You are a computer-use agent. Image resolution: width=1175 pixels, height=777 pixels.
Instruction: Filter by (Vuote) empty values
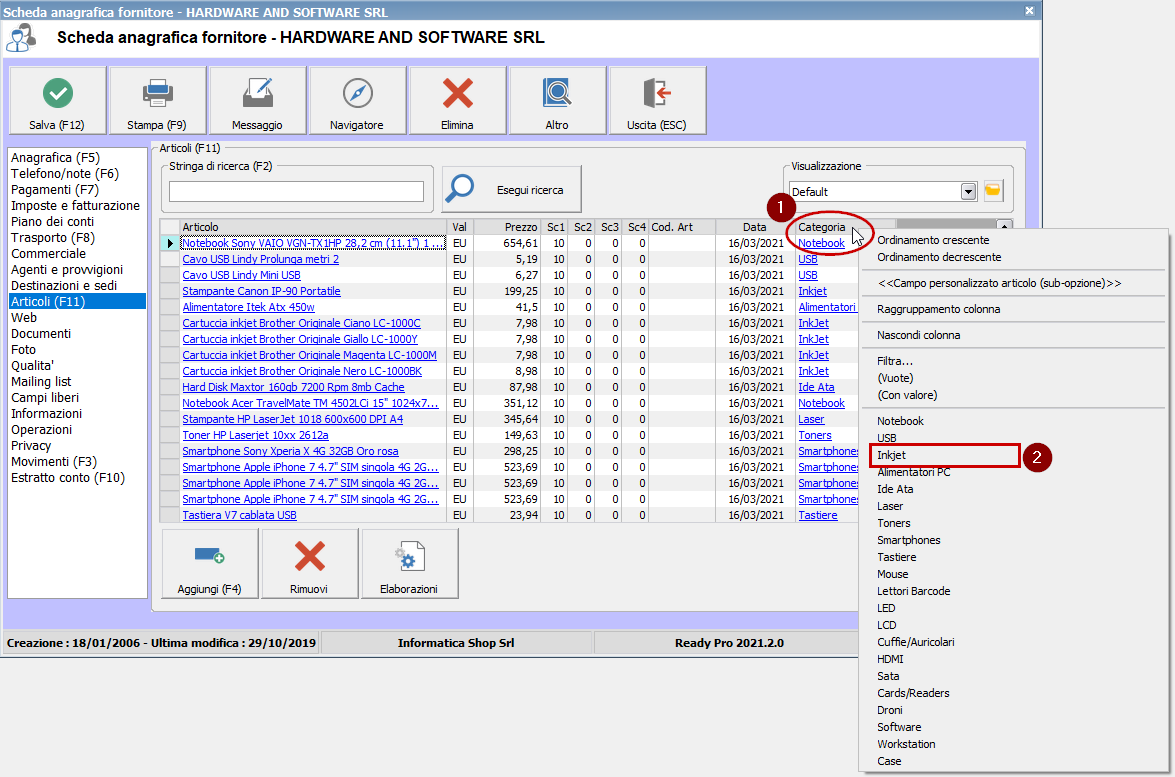pyautogui.click(x=895, y=378)
